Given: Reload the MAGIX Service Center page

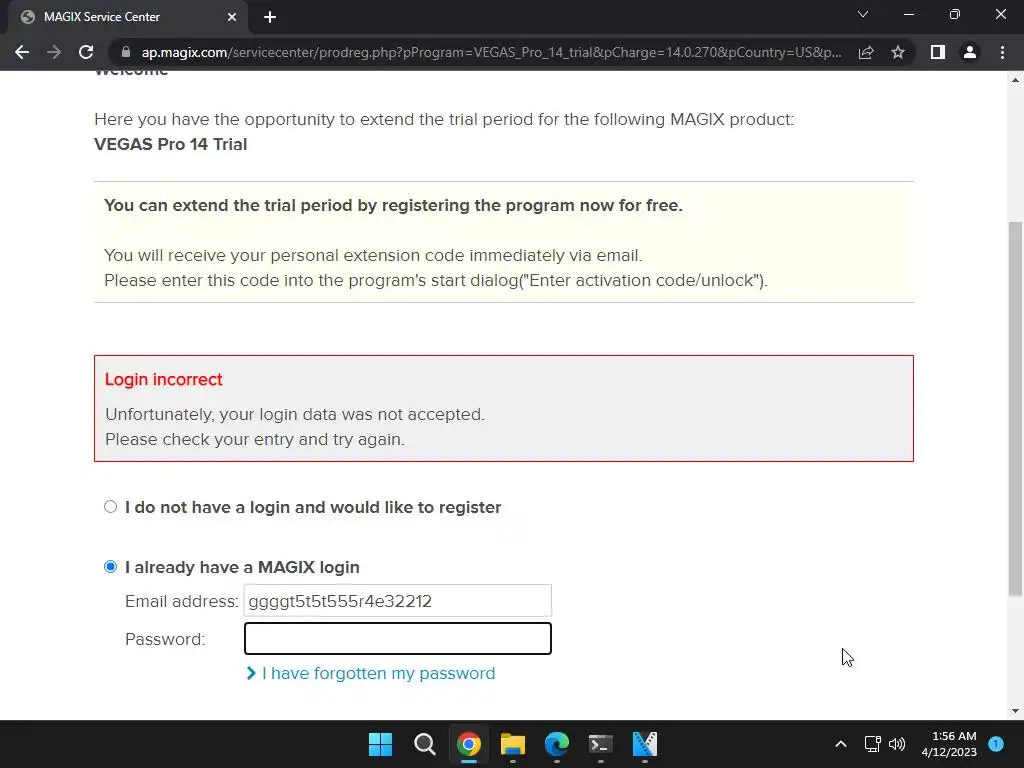Looking at the screenshot, I should [x=86, y=52].
